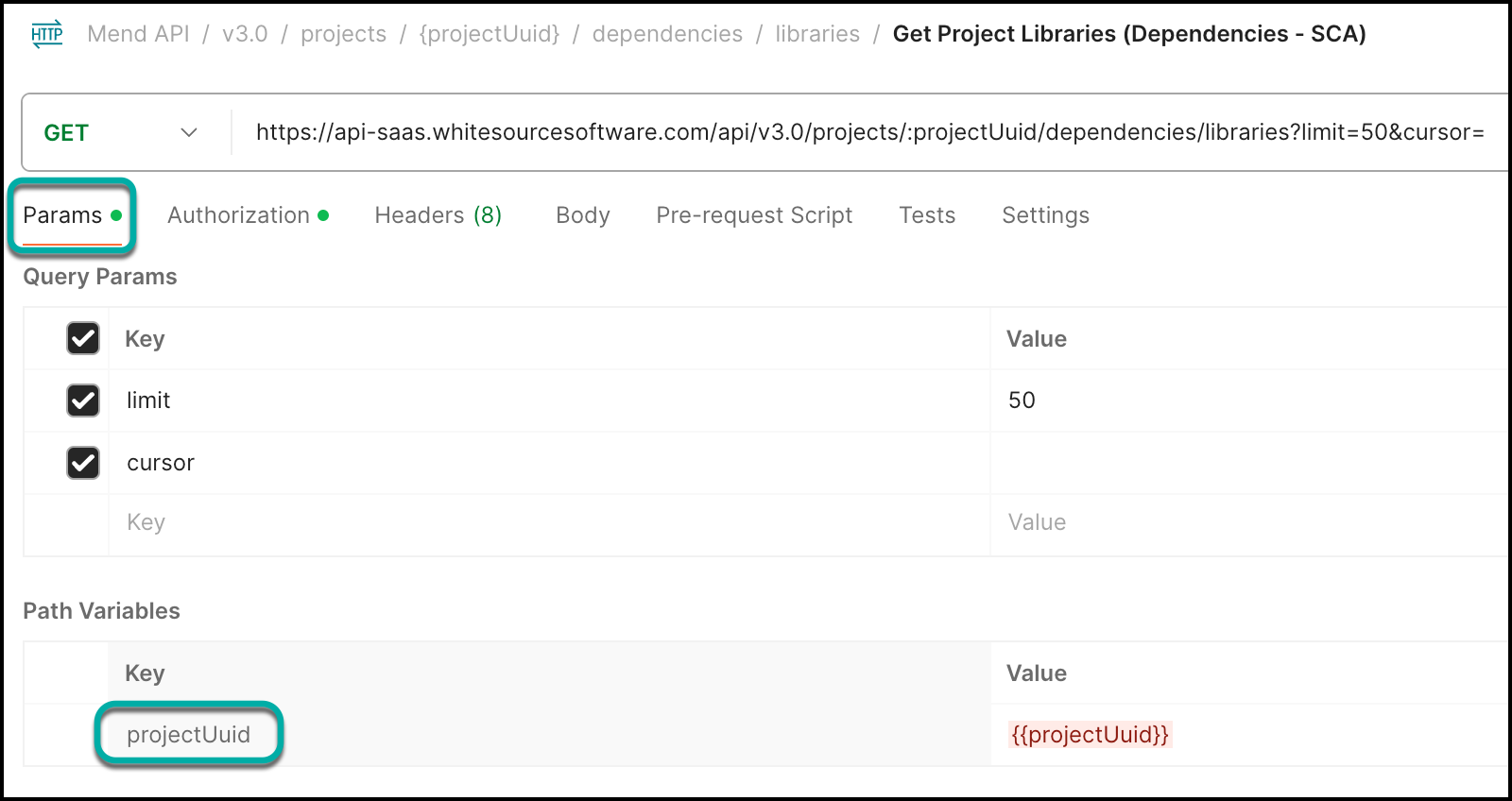This screenshot has width=1512, height=801.
Task: Click the HTTP request icon in breadcrumb
Action: pyautogui.click(x=46, y=34)
